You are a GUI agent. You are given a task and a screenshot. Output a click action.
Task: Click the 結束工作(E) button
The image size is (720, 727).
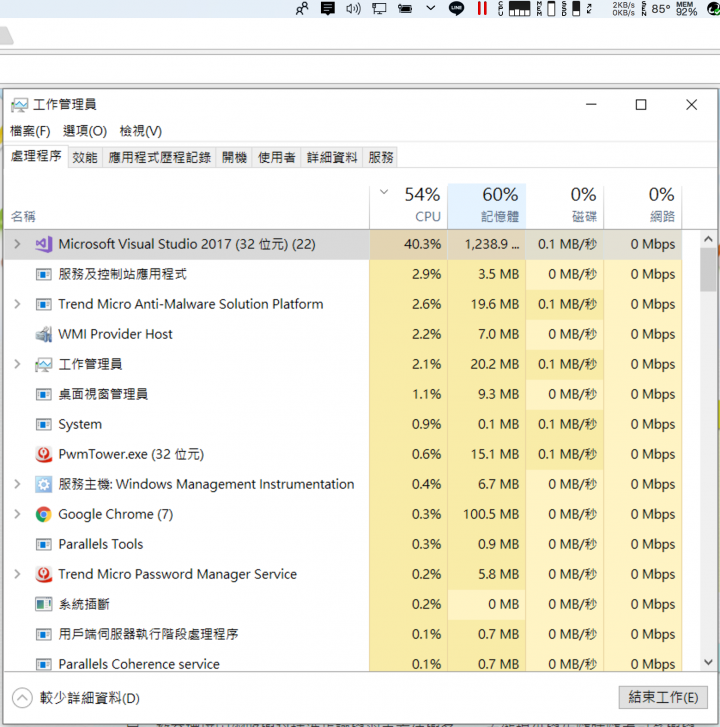pyautogui.click(x=663, y=697)
